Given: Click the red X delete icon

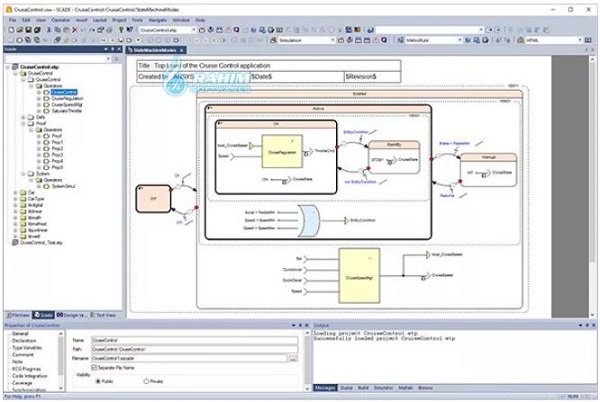Looking at the screenshot, I should click(x=75, y=29).
